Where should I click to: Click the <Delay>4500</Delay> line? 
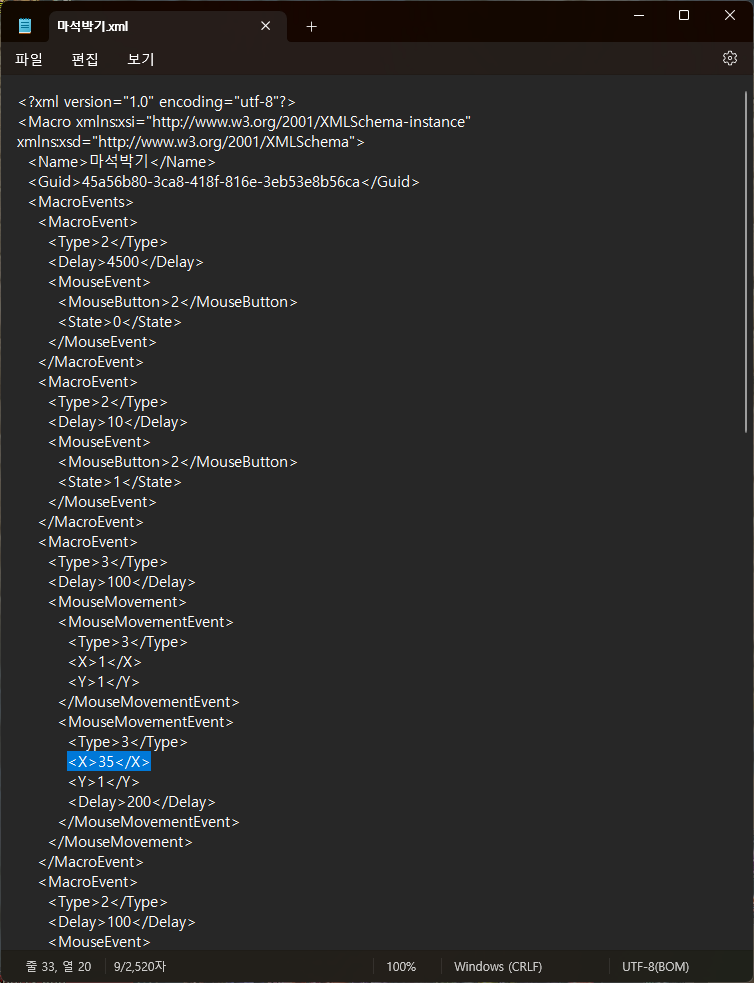pyautogui.click(x=126, y=262)
